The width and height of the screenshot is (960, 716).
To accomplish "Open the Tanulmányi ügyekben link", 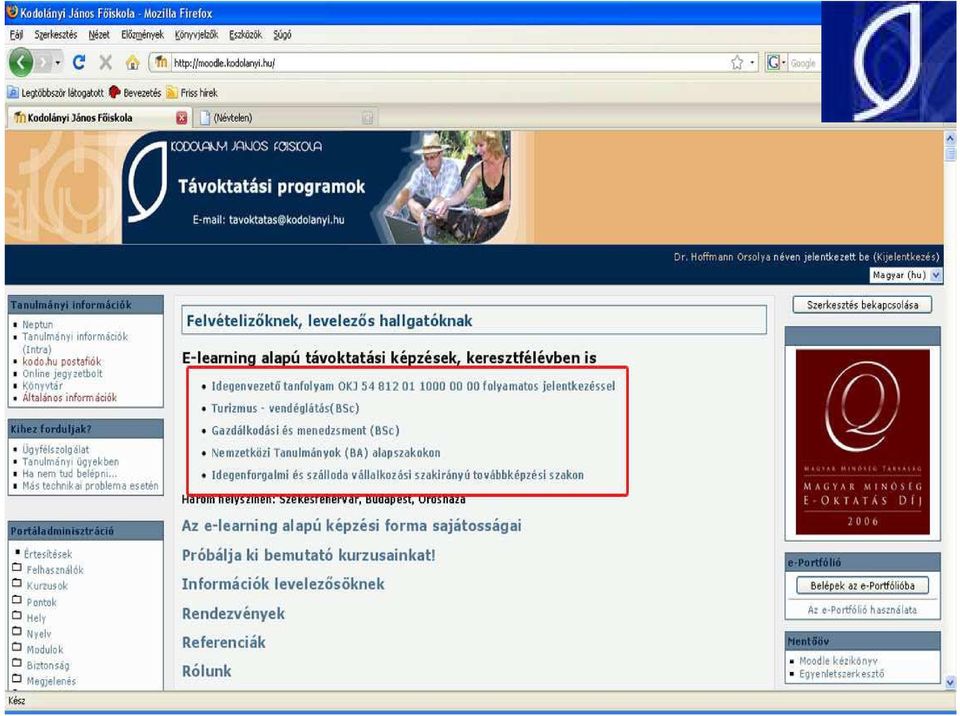I will click(x=70, y=462).
